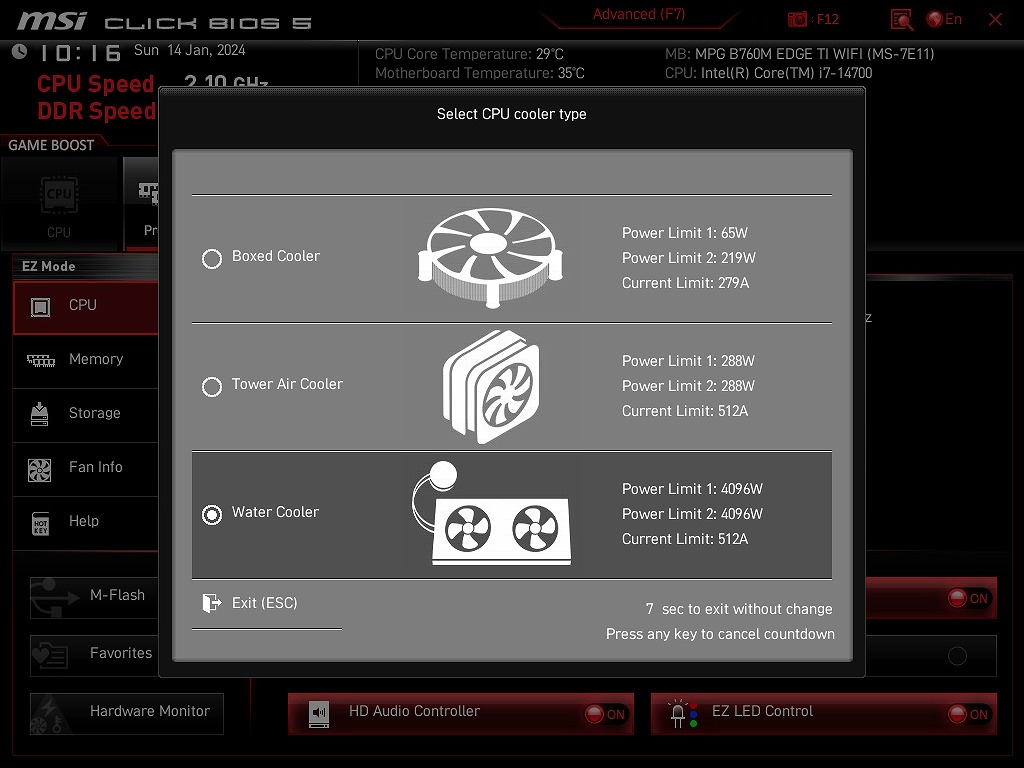This screenshot has width=1024, height=768.
Task: Select the Tower Air Cooler radio button
Action: tap(212, 387)
